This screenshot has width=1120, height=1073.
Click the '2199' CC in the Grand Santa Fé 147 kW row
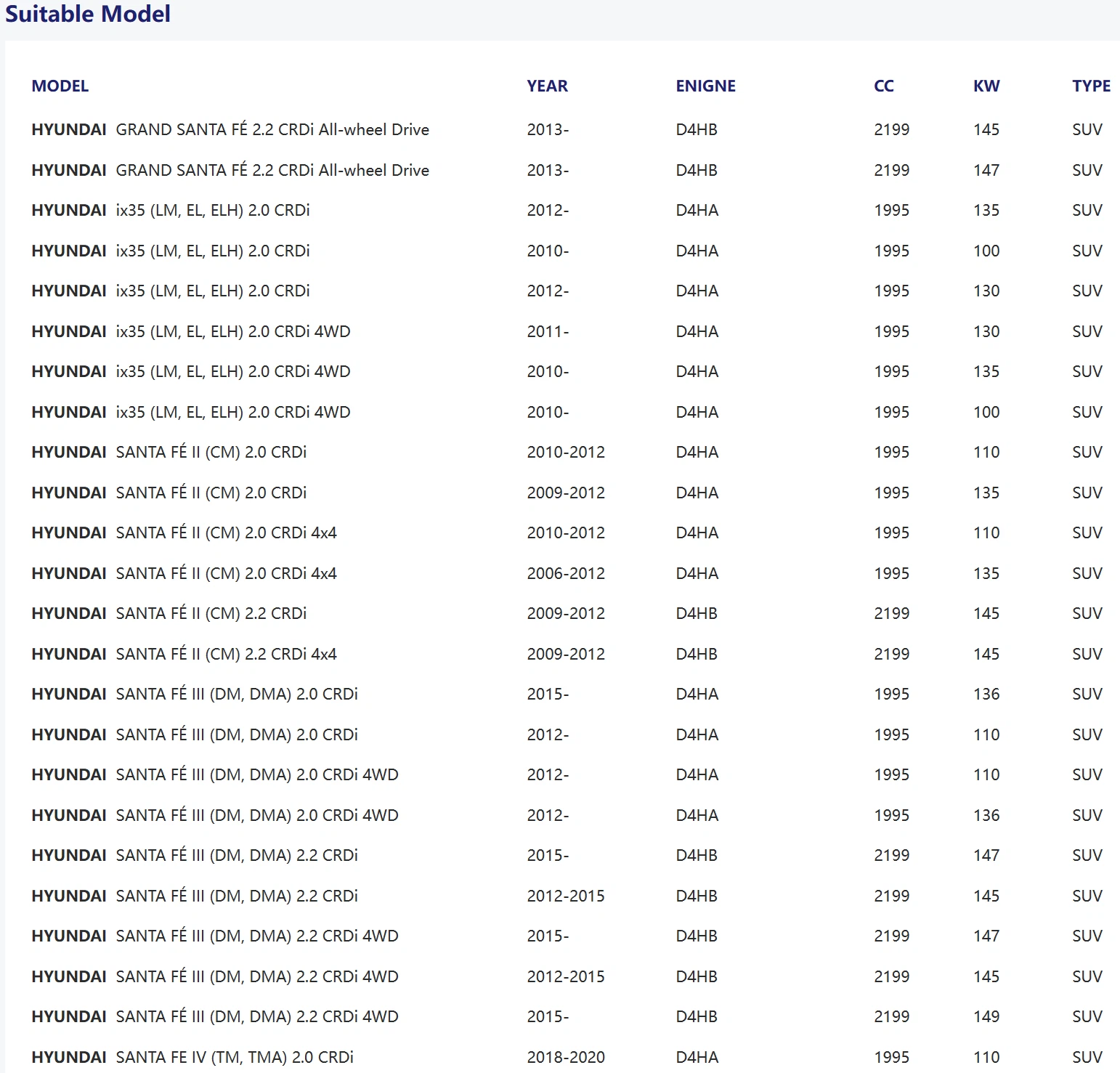(892, 170)
